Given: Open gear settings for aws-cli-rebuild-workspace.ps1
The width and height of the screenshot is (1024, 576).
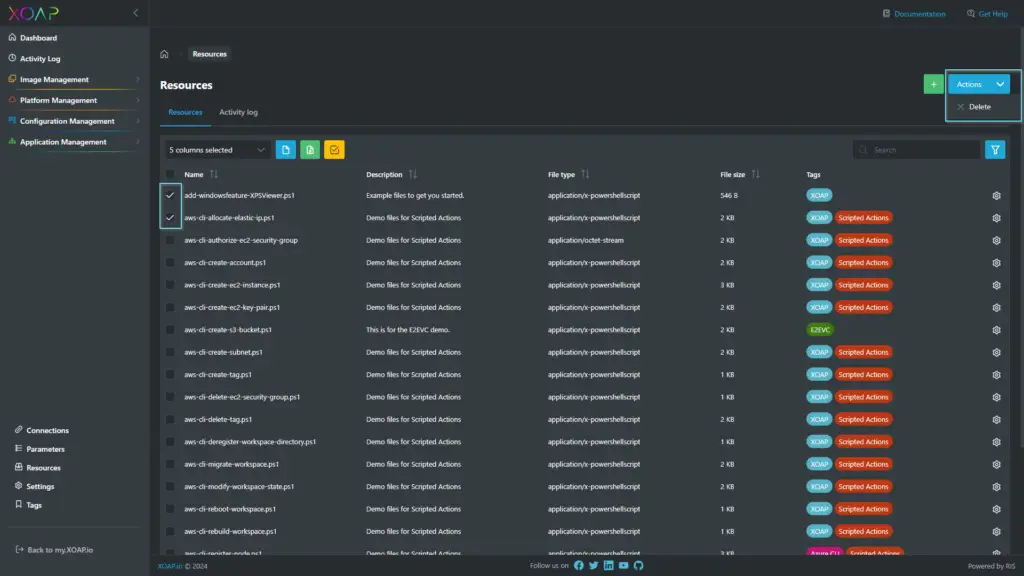Looking at the screenshot, I should point(997,532).
